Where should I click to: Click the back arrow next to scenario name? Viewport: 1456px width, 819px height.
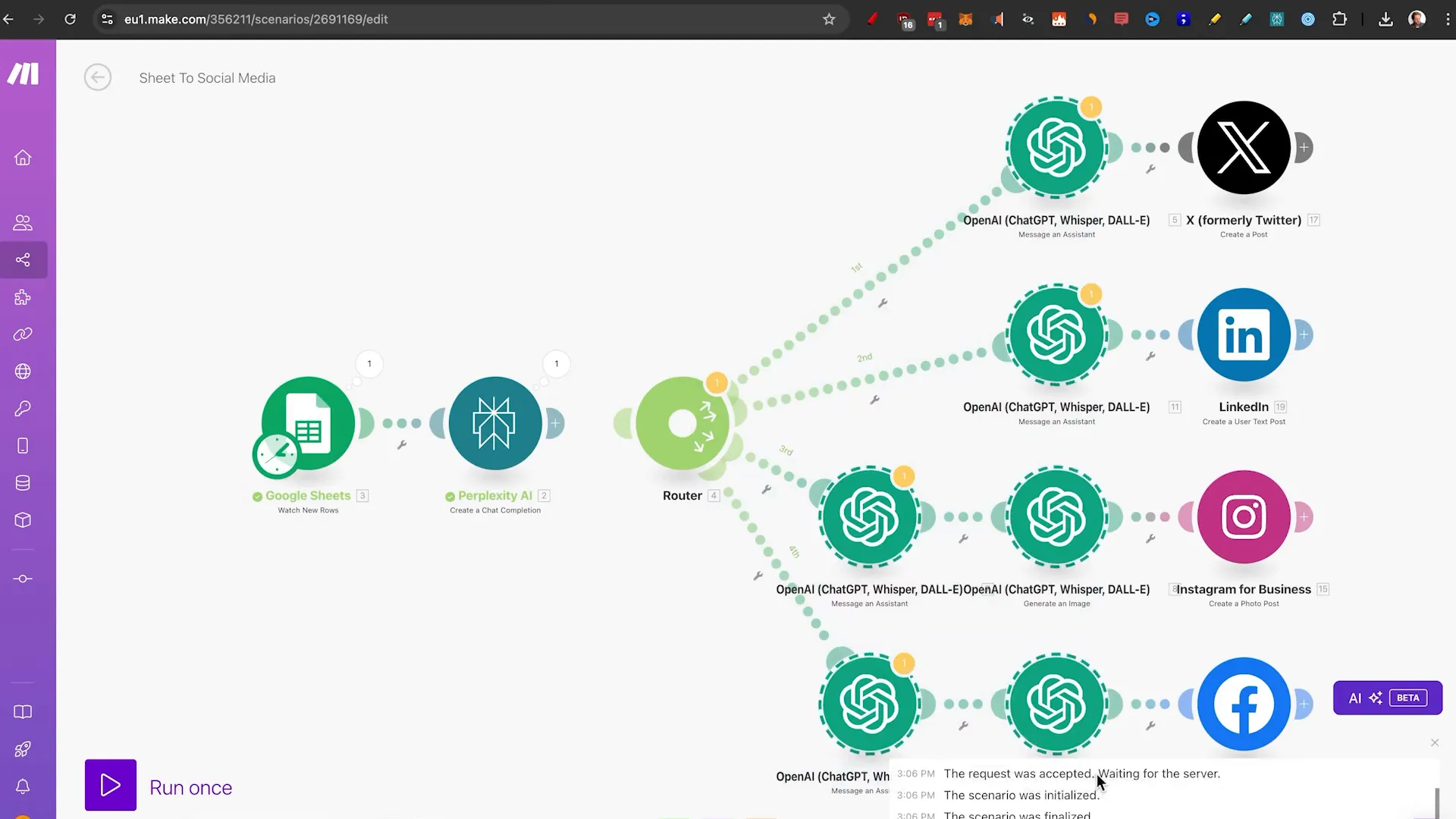pyautogui.click(x=98, y=77)
